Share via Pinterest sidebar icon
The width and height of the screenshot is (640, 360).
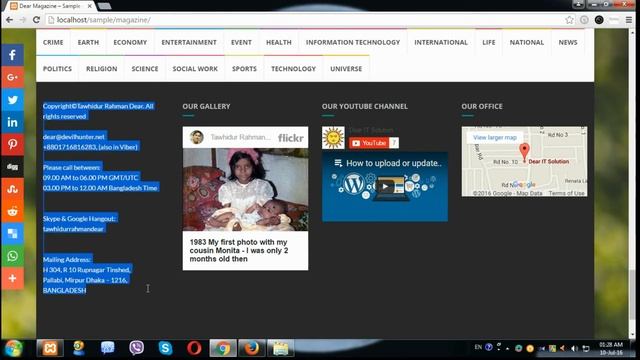(x=12, y=144)
